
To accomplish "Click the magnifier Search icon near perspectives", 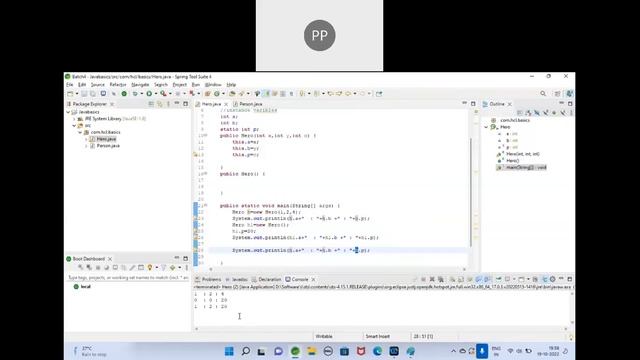I will 543,93.
